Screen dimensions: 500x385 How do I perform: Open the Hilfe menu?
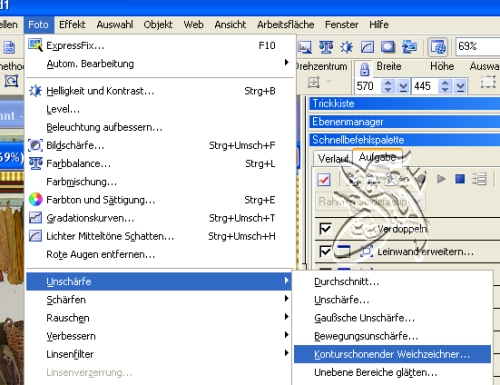tap(379, 25)
